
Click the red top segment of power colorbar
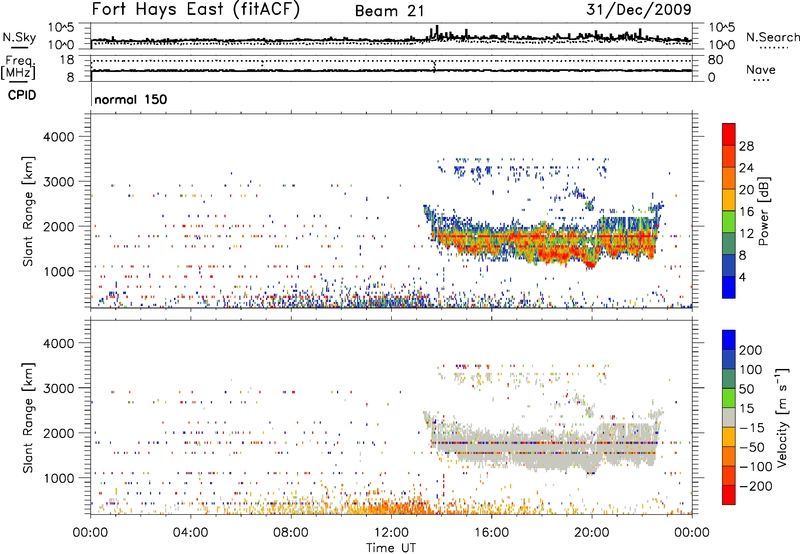coord(729,135)
